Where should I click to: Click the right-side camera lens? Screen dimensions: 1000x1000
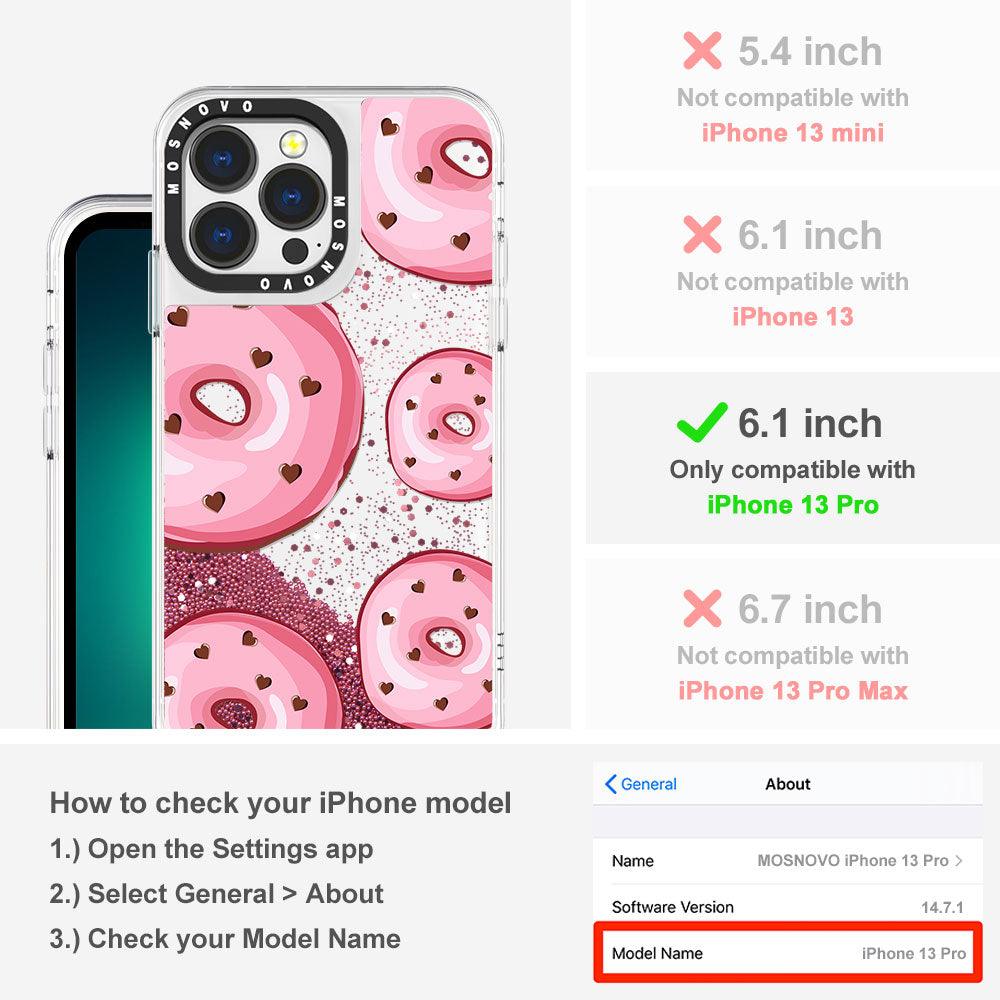tap(291, 196)
